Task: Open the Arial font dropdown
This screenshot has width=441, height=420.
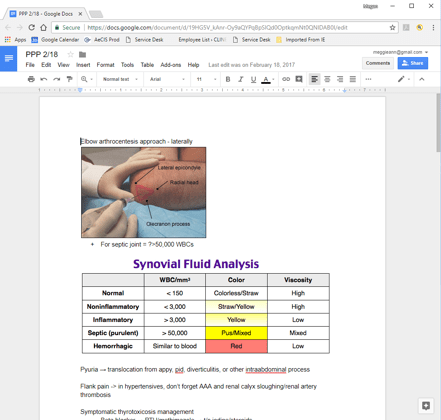Action: click(167, 79)
